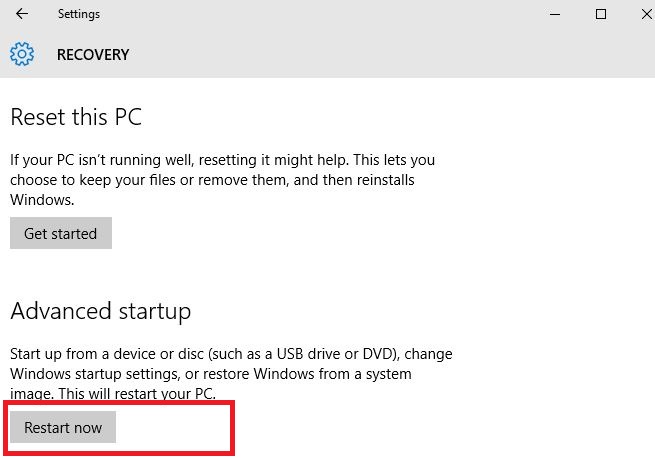Click the empty title bar between Settings and minimize

322,14
